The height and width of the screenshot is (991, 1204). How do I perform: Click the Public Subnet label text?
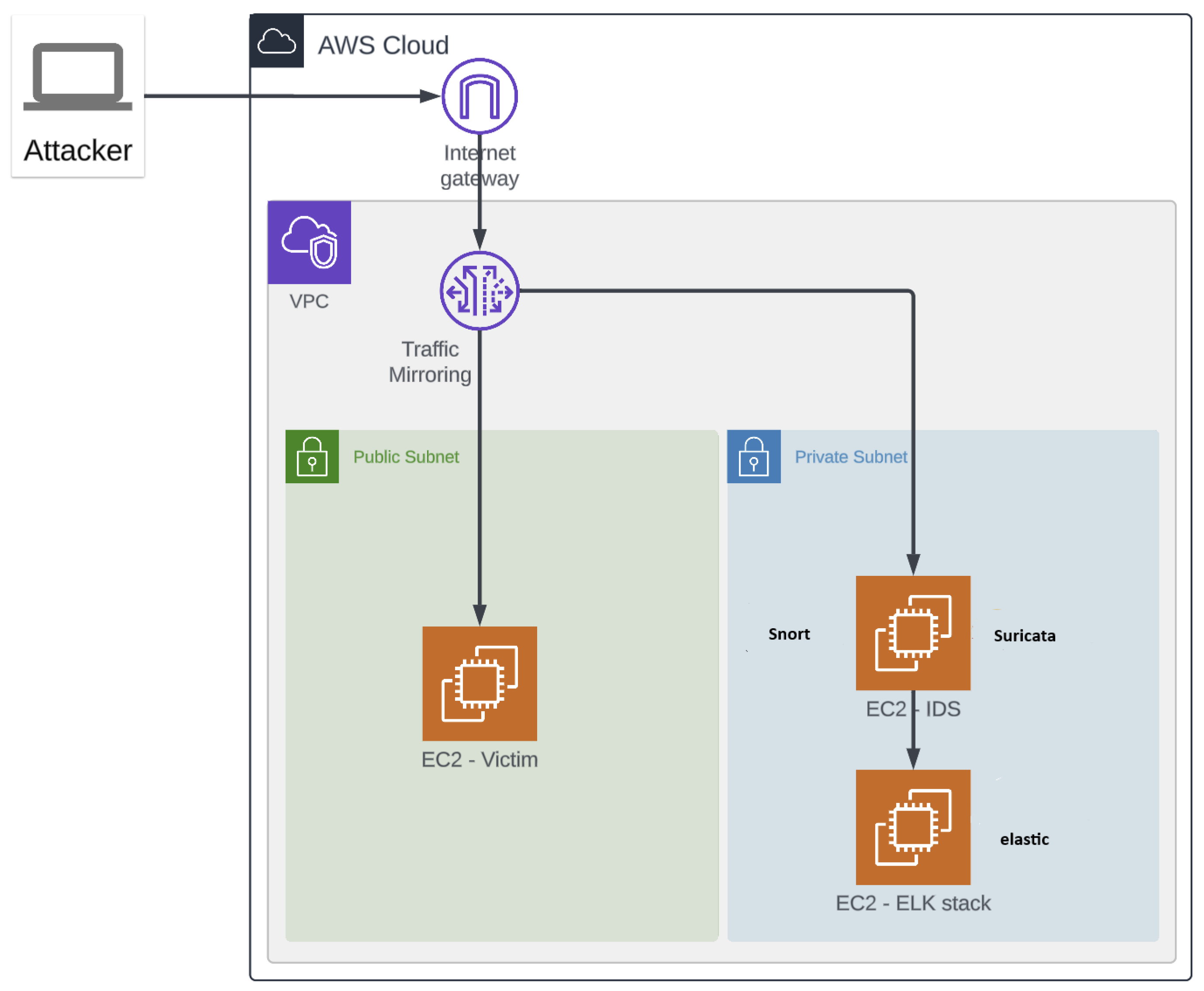406,457
